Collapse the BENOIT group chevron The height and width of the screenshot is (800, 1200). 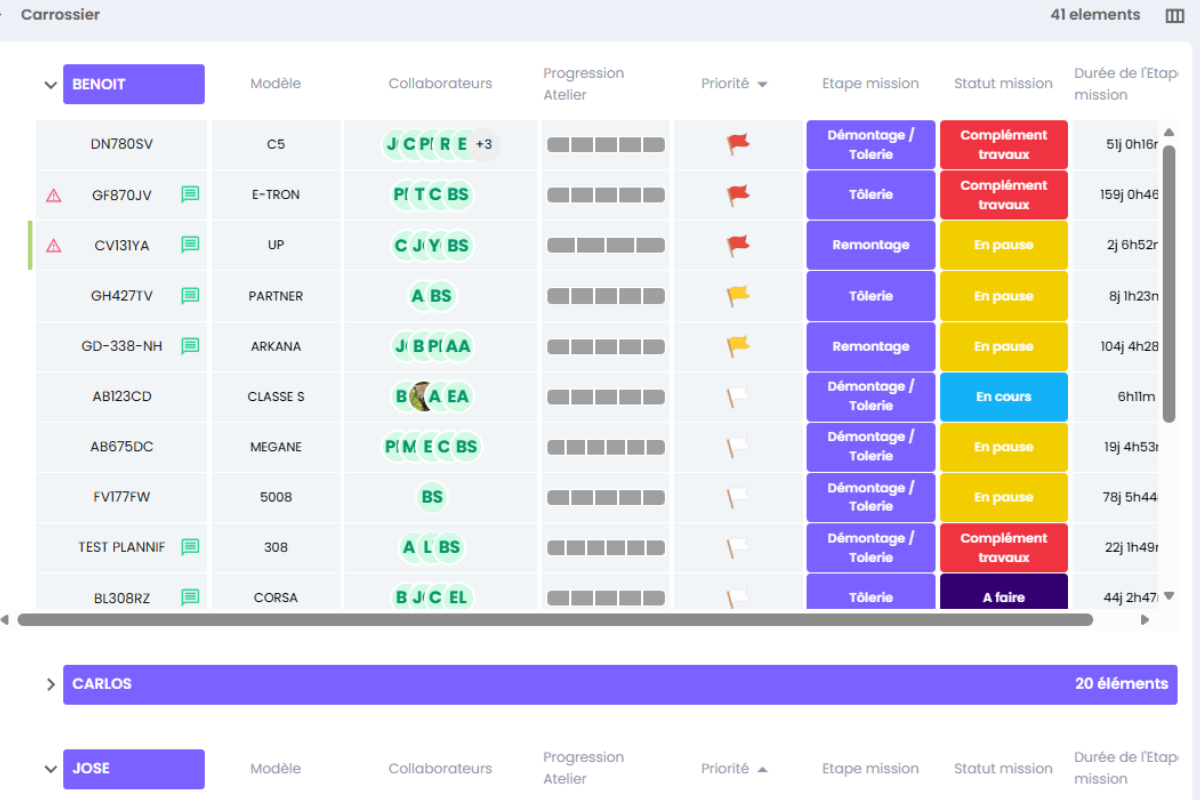point(51,85)
